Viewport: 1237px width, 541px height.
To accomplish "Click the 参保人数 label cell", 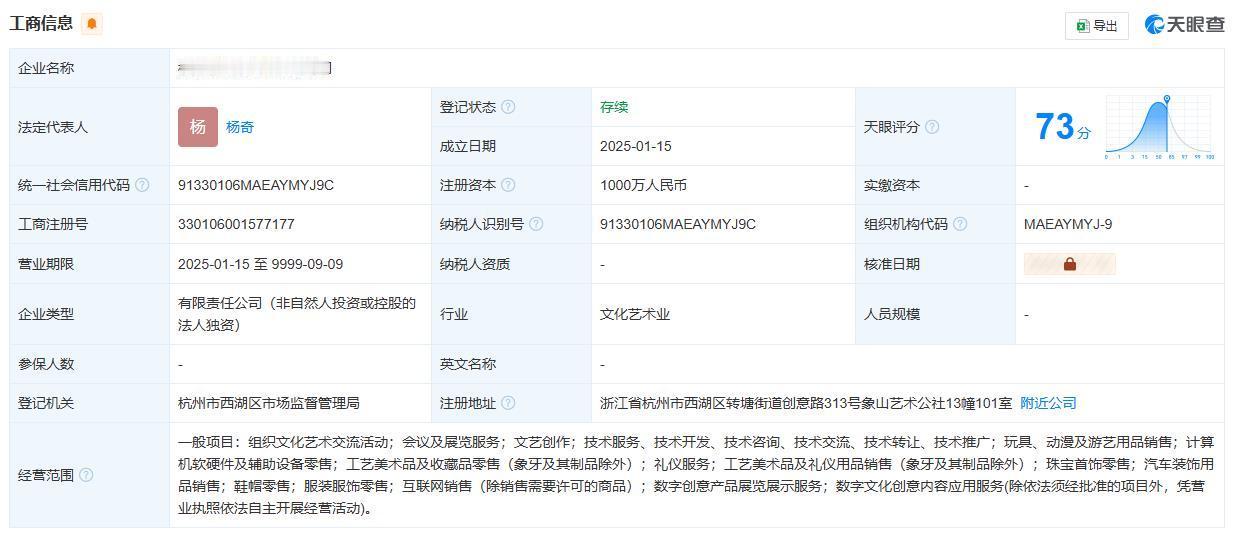I will (89, 364).
